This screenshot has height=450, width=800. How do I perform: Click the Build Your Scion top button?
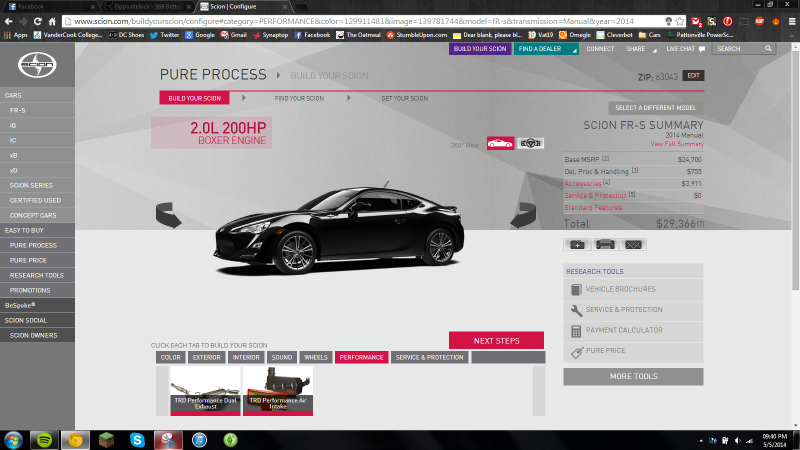pos(480,49)
